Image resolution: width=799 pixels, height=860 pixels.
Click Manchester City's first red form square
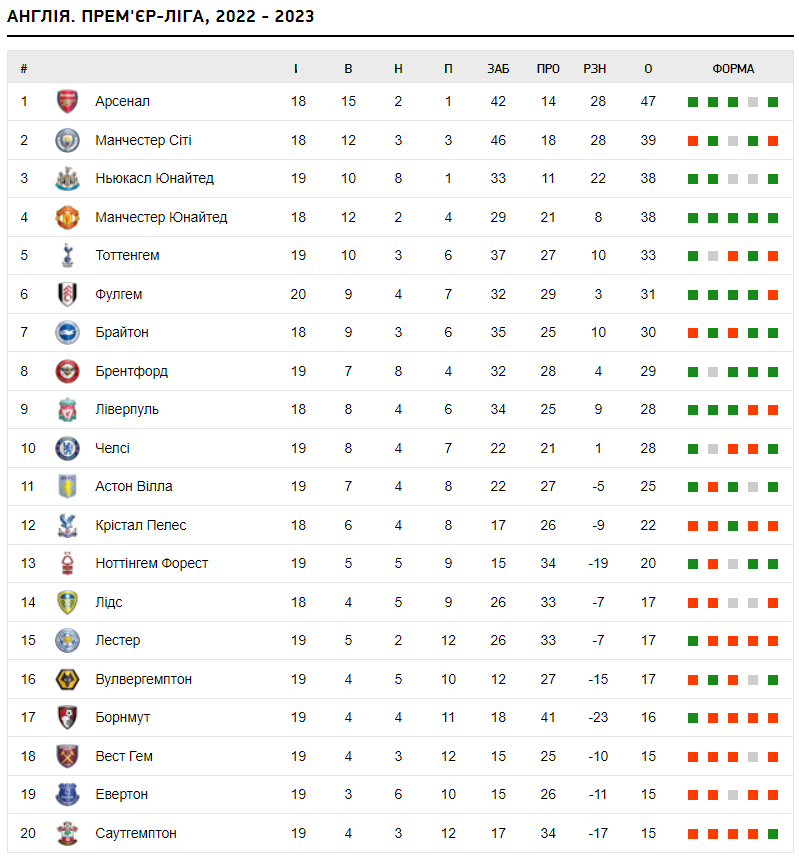pyautogui.click(x=692, y=140)
